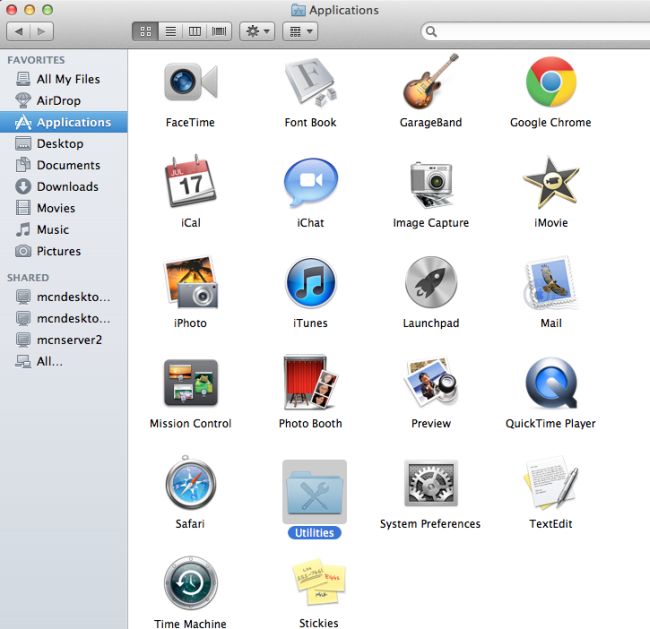Click the Google Chrome label text
The image size is (650, 629).
(x=551, y=122)
